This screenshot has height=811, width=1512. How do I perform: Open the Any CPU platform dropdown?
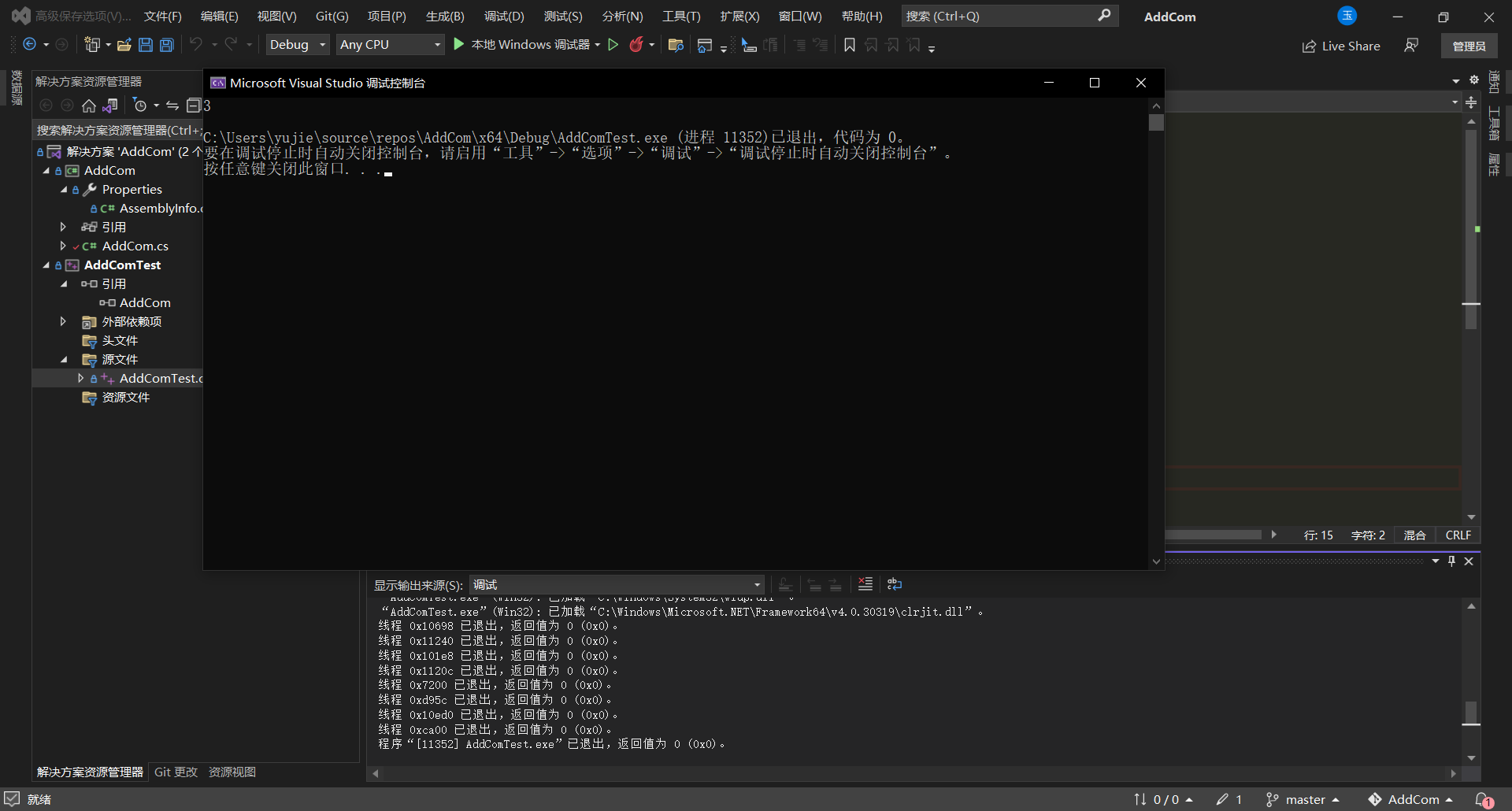point(390,45)
